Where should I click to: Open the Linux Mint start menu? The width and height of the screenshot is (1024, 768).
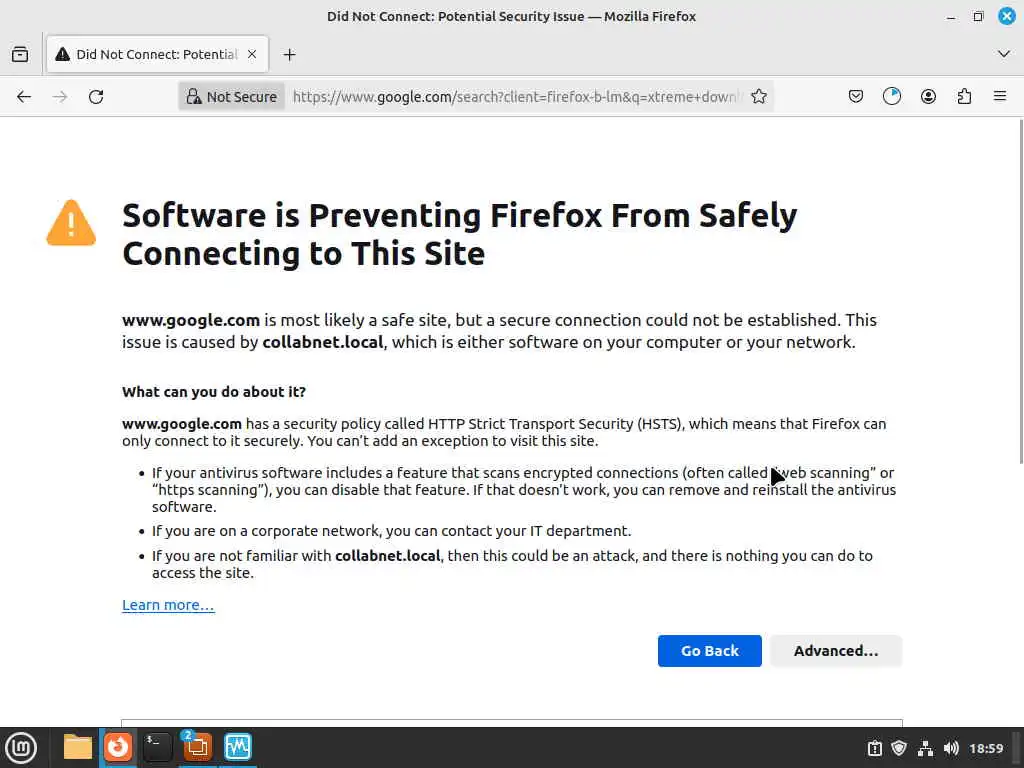coord(21,747)
